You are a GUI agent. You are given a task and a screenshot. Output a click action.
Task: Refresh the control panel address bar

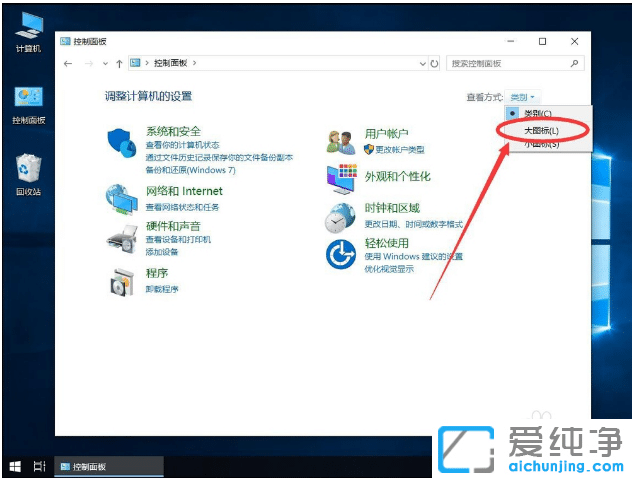coord(434,64)
